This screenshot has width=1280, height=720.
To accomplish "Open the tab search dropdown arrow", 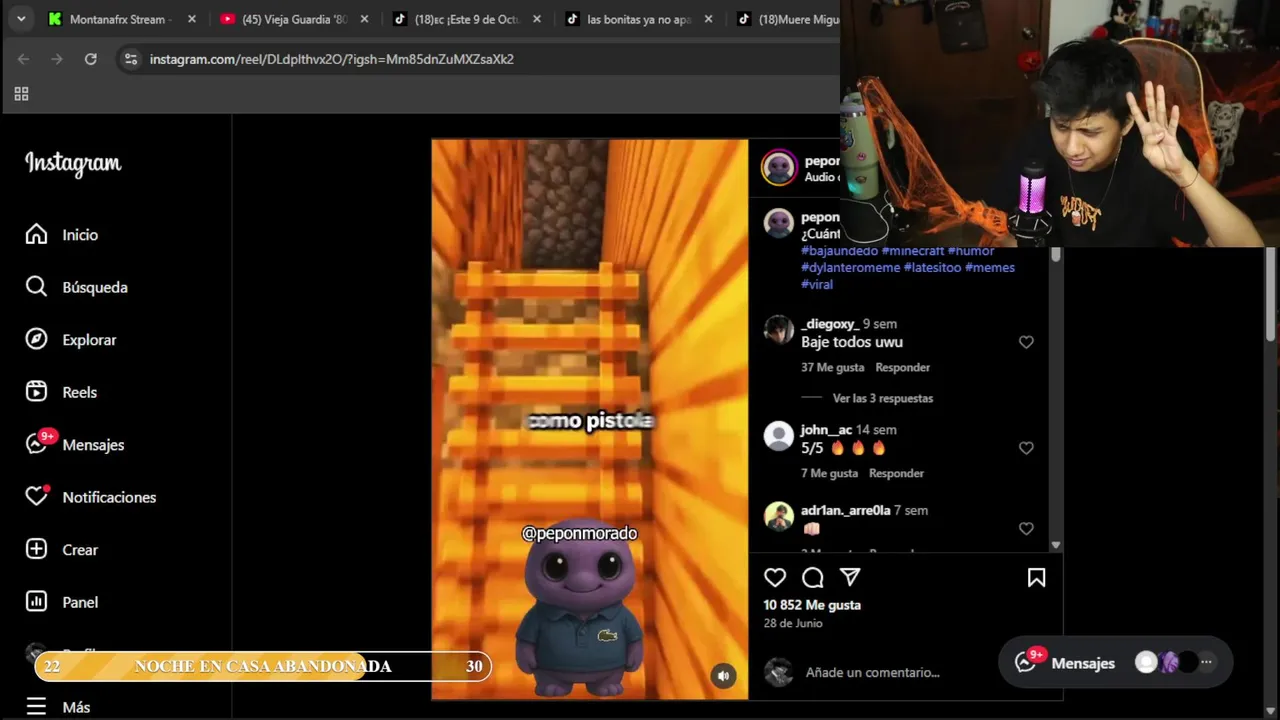I will pyautogui.click(x=21, y=19).
